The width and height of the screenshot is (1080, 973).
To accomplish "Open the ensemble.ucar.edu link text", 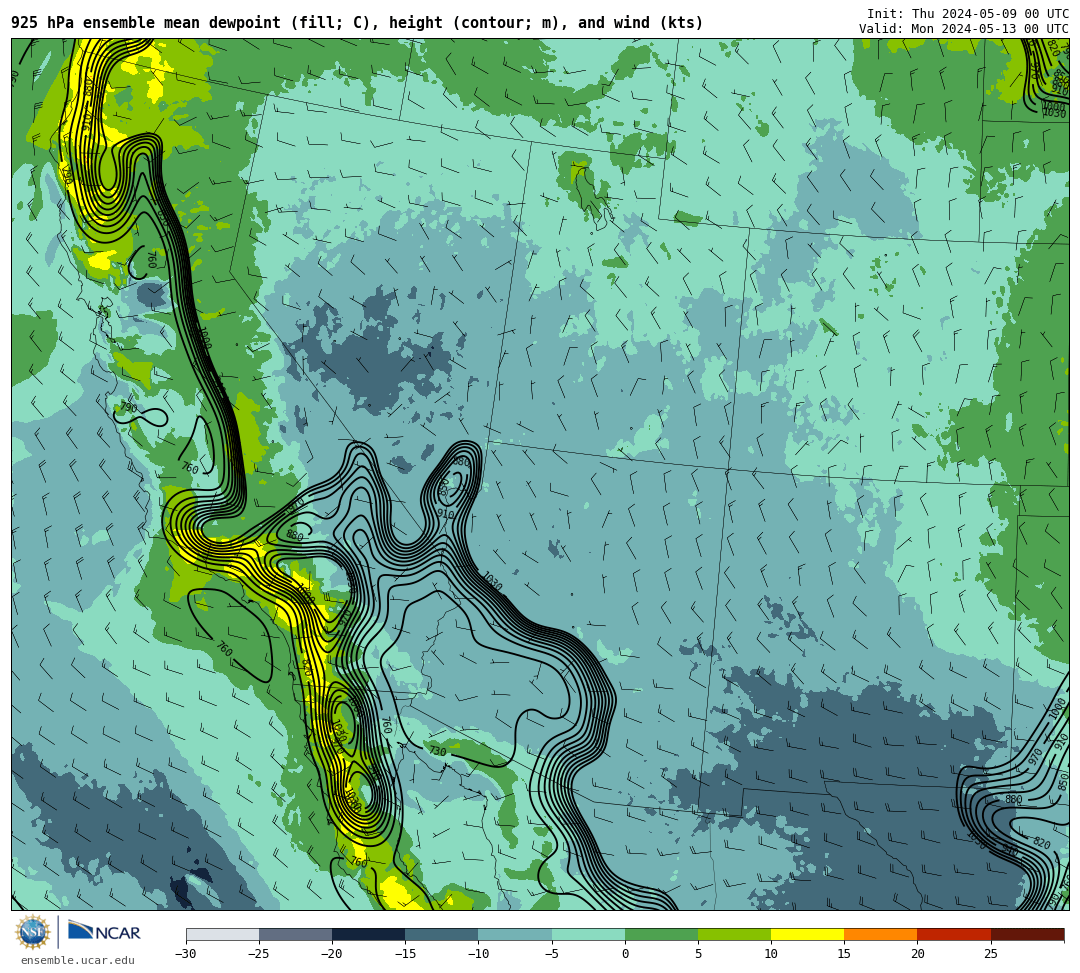I will click(78, 960).
